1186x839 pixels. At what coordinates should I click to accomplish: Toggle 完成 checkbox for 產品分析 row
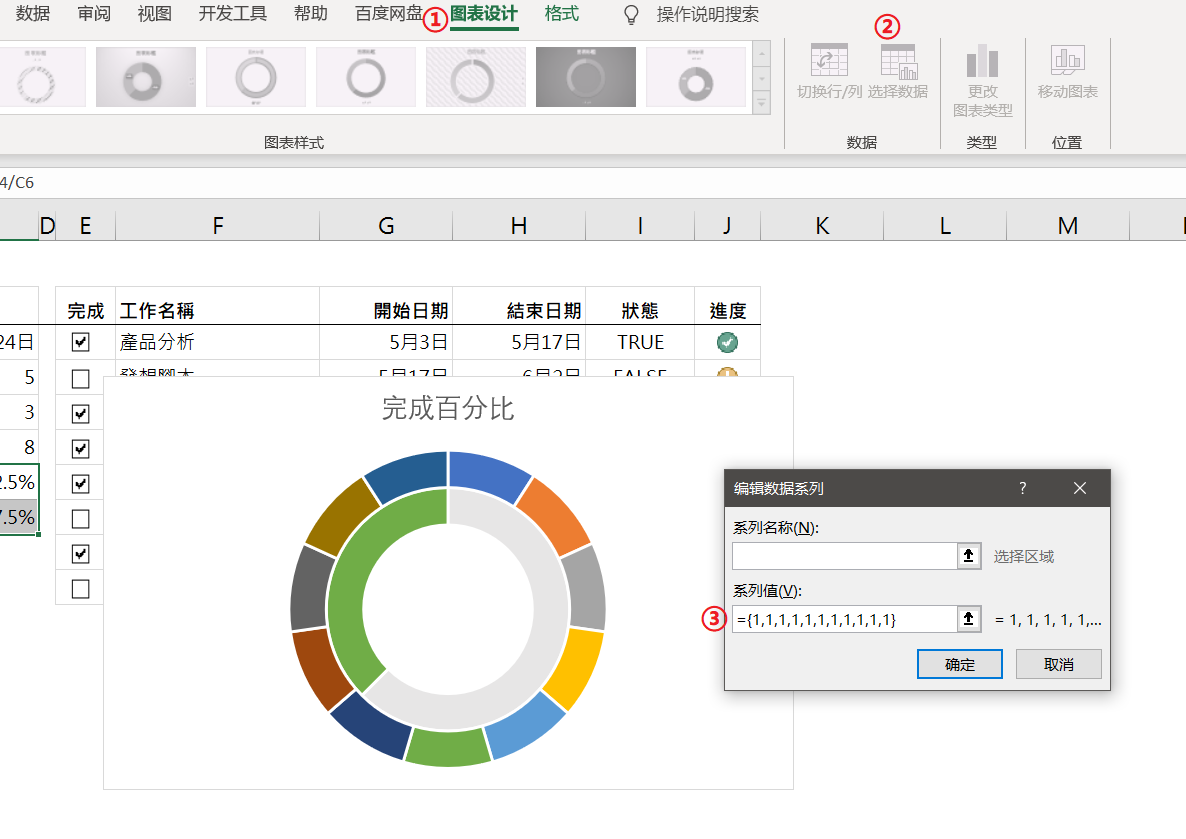[80, 342]
